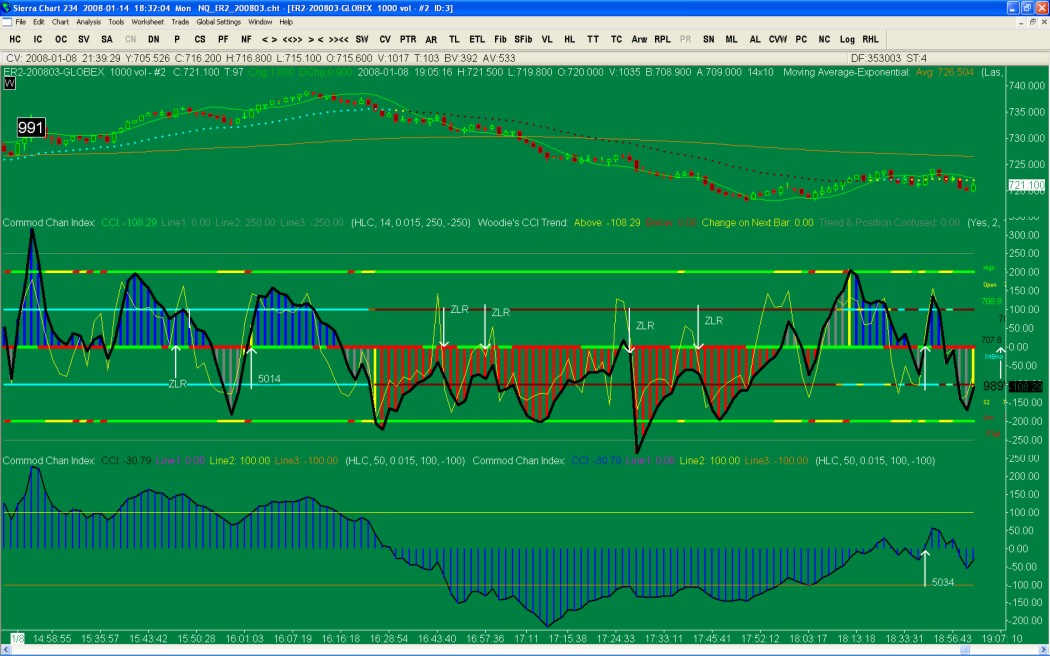
Task: Click the 5014 annotation text
Action: click(x=269, y=379)
